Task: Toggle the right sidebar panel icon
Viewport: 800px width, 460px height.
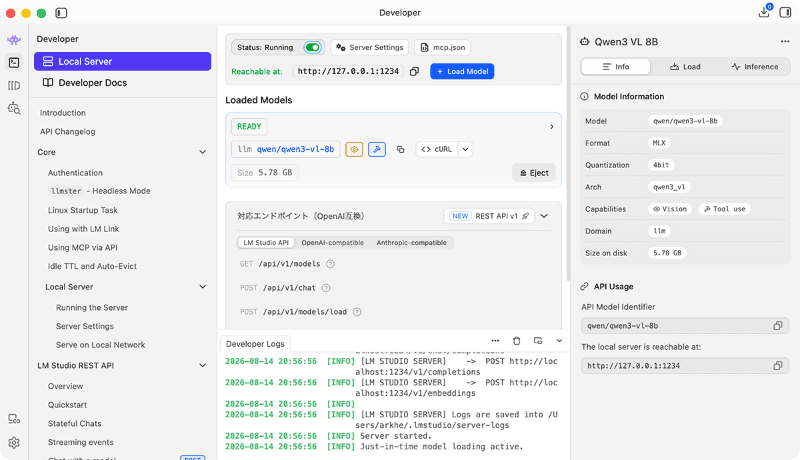Action: point(785,12)
